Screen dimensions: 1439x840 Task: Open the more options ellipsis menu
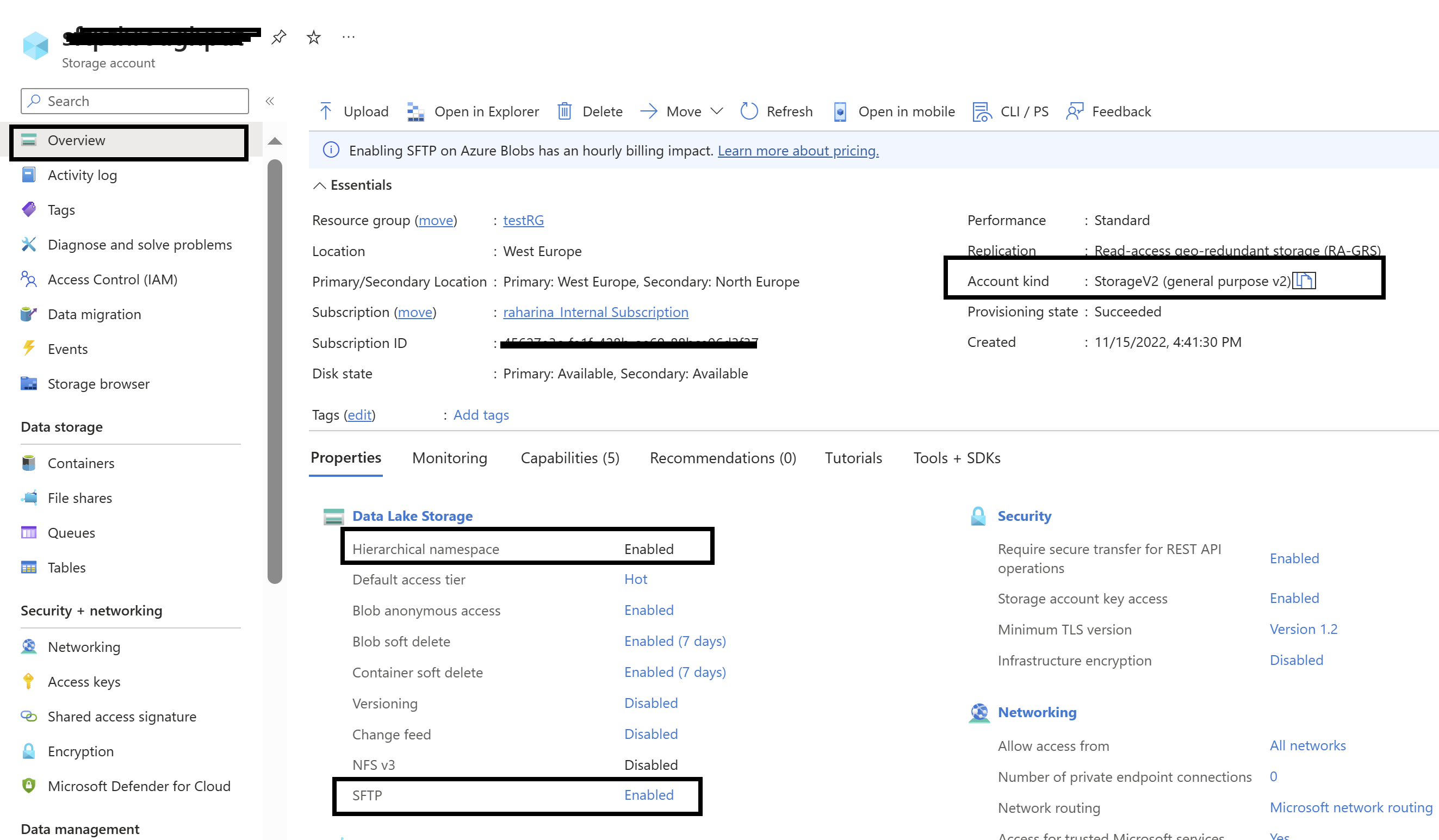tap(348, 37)
